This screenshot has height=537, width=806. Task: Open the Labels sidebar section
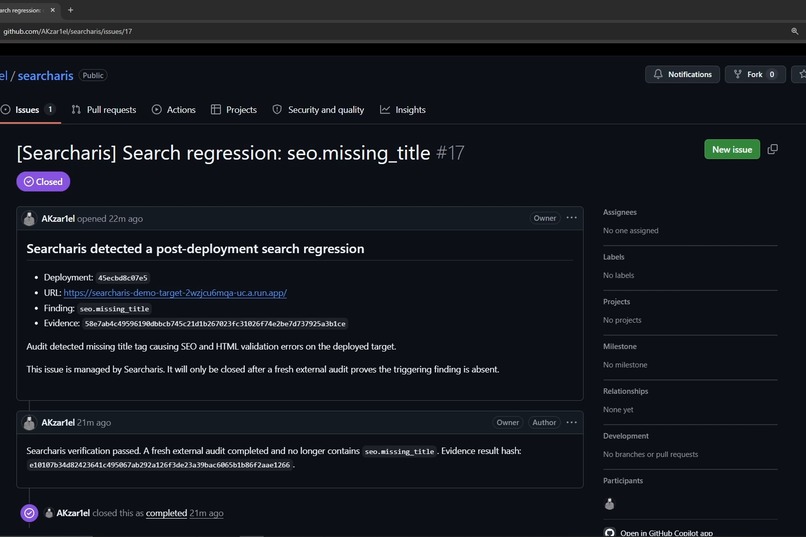(x=613, y=257)
